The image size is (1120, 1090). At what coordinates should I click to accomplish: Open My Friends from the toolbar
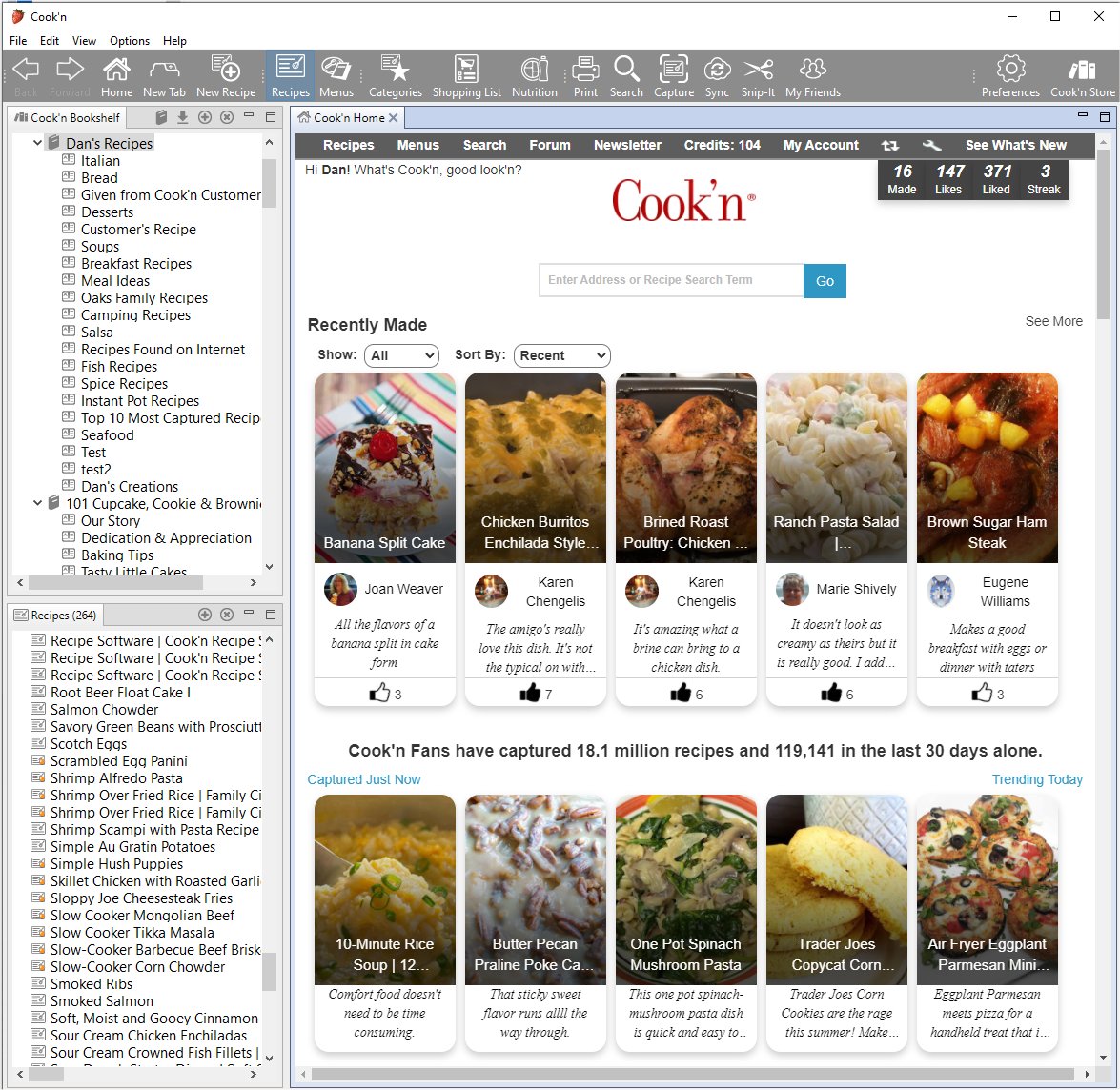click(813, 75)
